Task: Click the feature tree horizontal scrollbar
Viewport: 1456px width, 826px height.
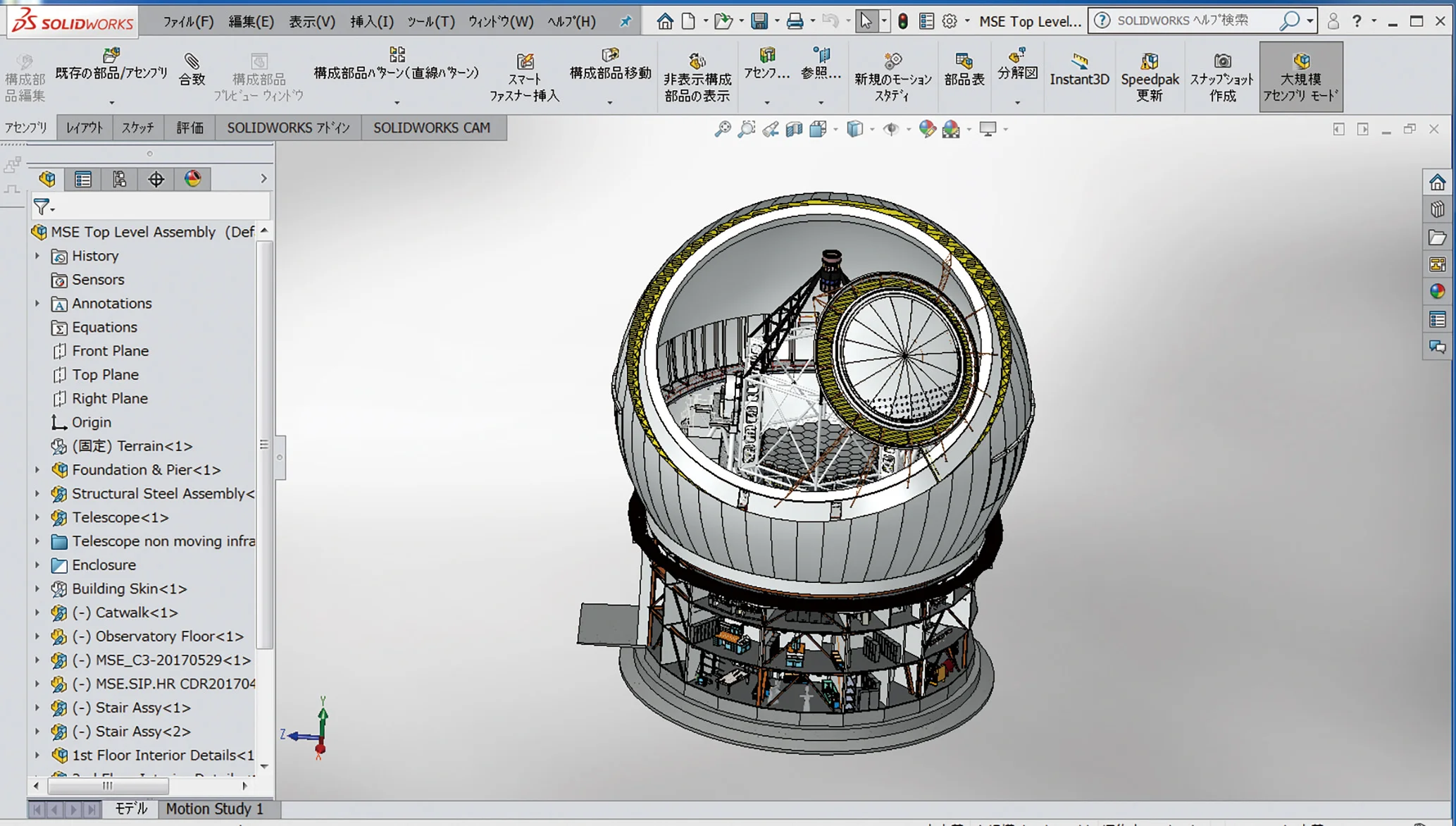Action: pyautogui.click(x=107, y=786)
